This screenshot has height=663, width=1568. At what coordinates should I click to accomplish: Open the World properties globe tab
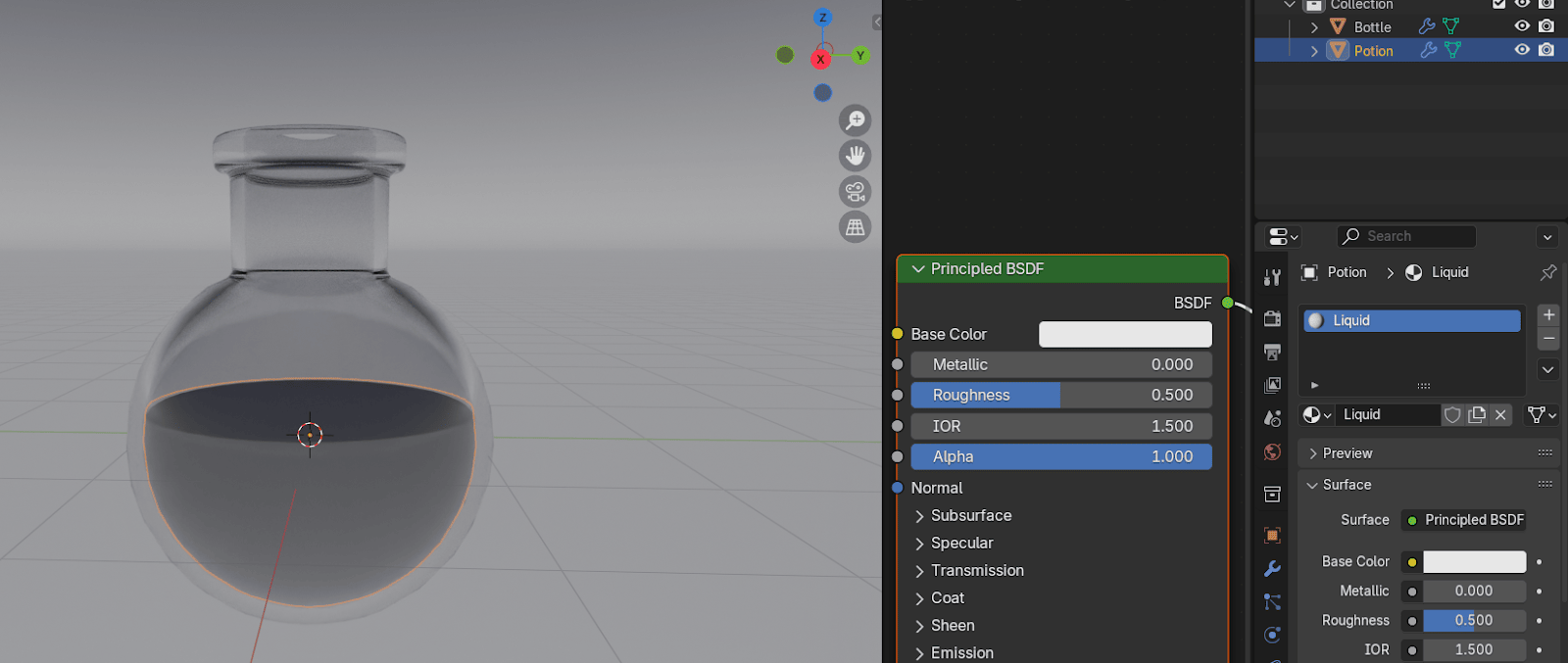pos(1272,451)
